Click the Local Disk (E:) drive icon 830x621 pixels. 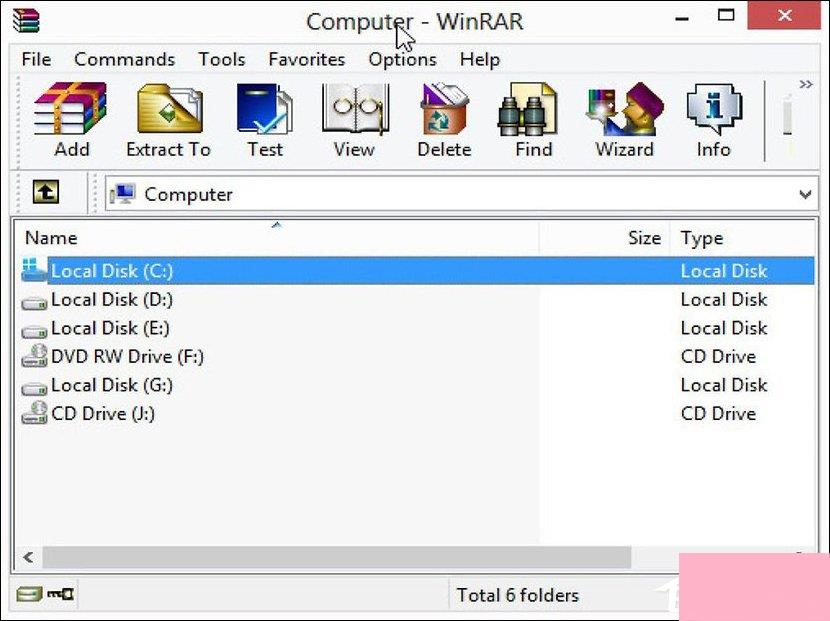[34, 332]
